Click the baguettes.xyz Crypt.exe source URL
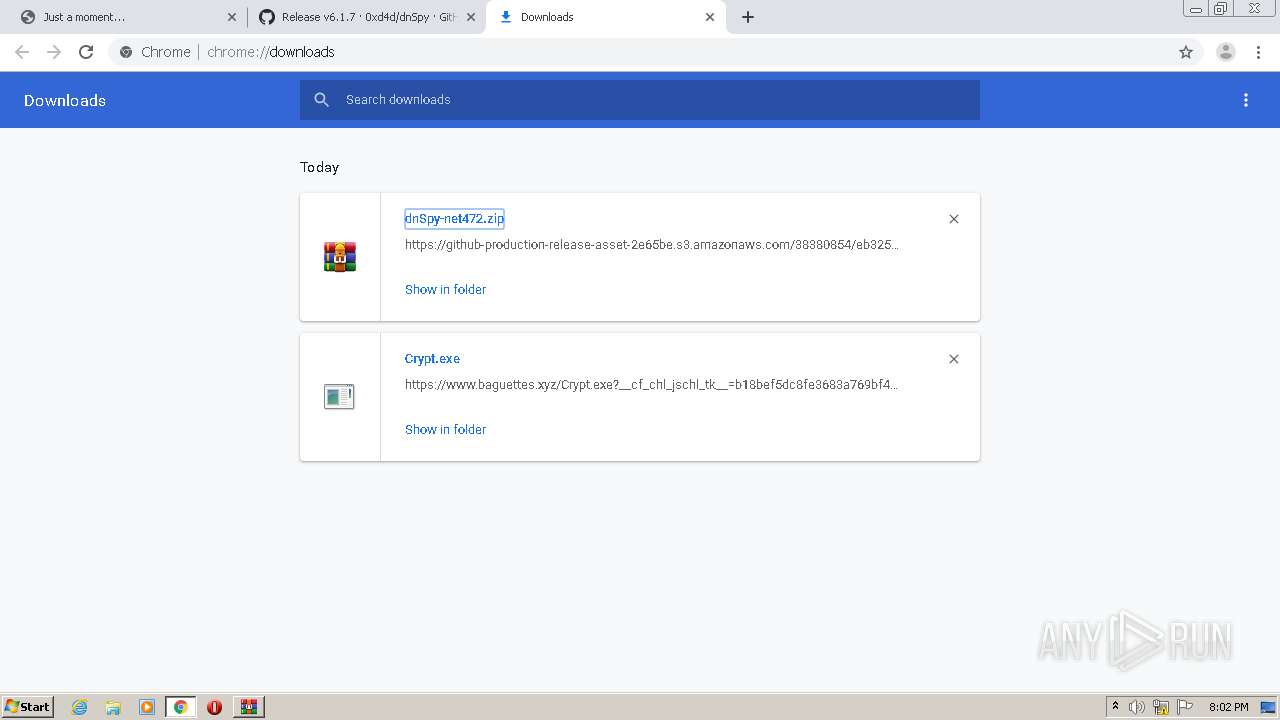The height and width of the screenshot is (720, 1280). coord(651,385)
